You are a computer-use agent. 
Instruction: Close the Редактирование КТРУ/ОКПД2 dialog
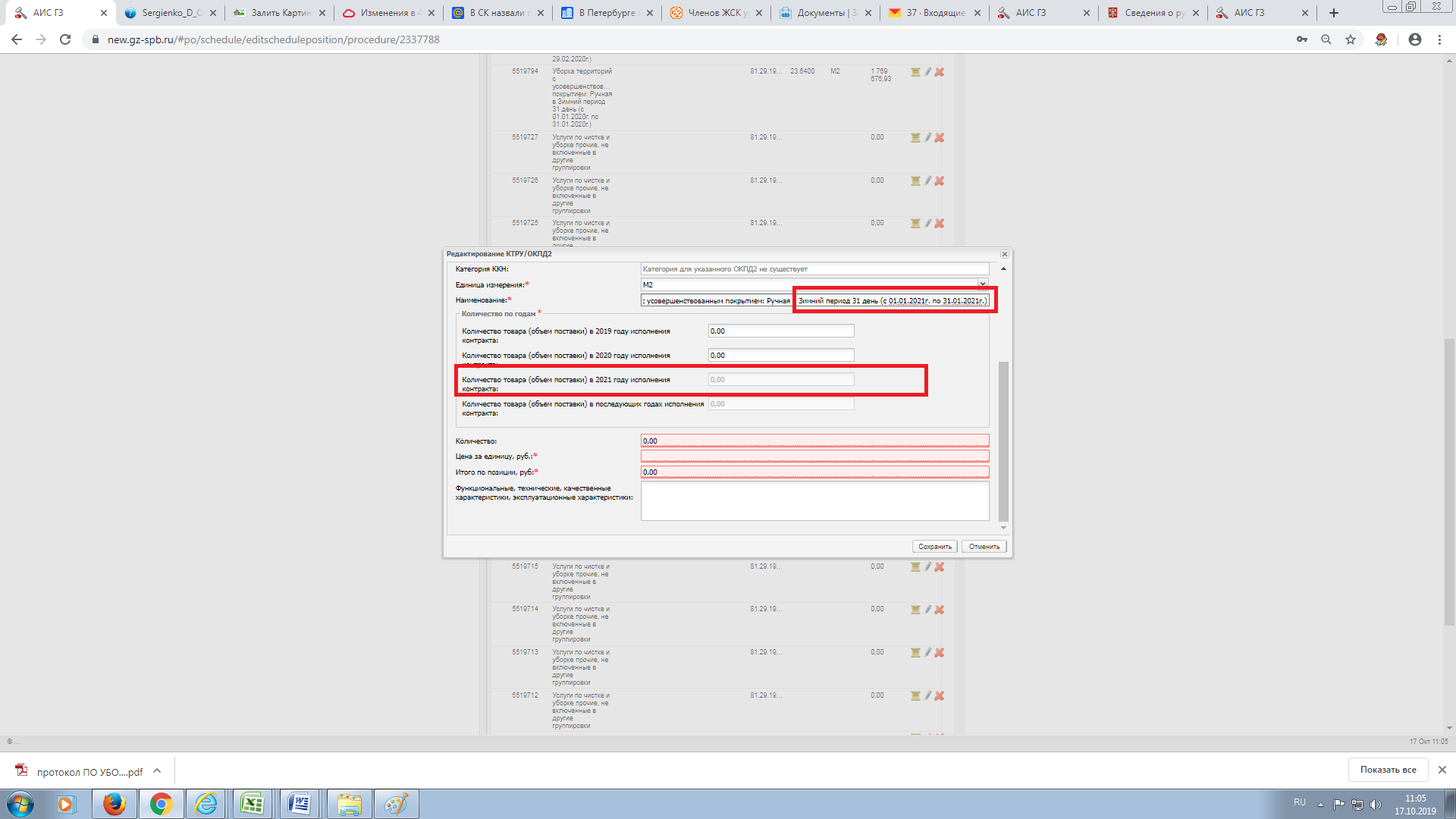coord(1004,254)
